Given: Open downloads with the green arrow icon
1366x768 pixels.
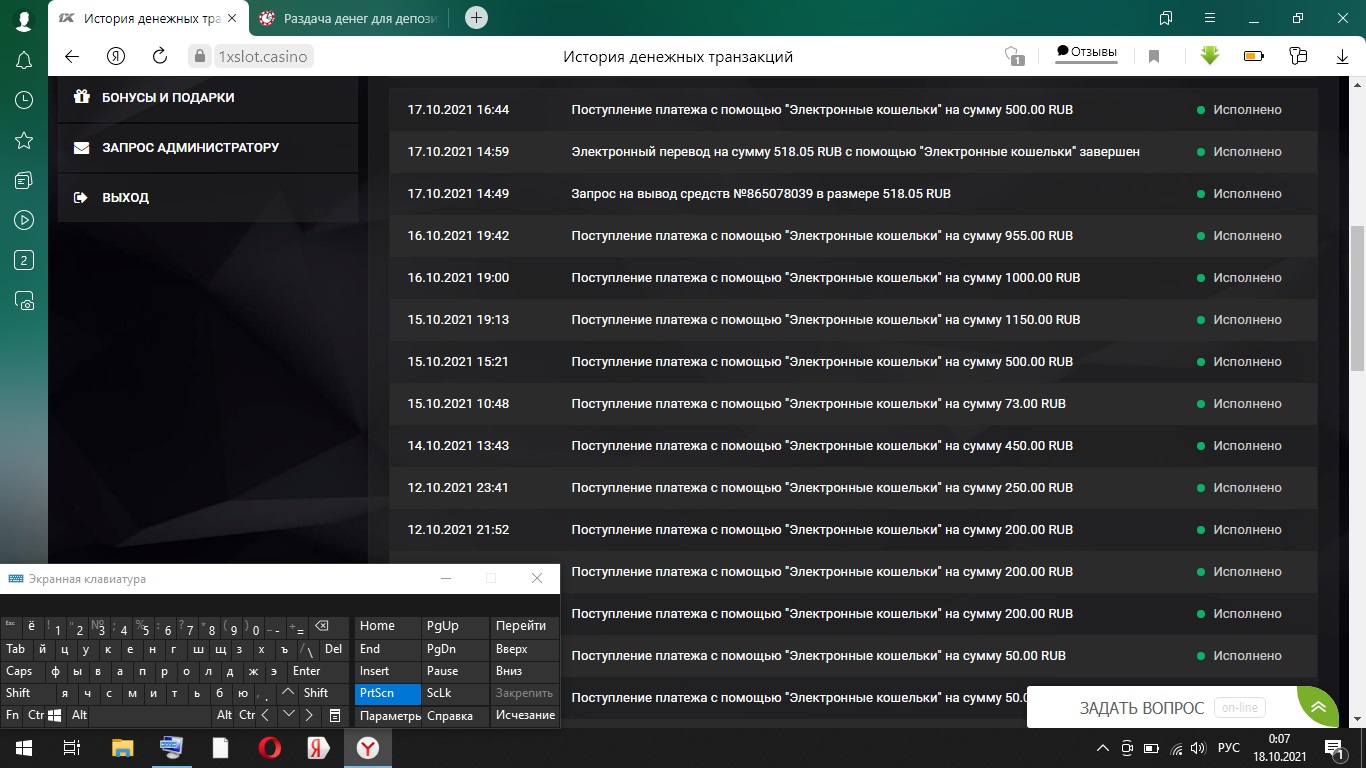Looking at the screenshot, I should click(1209, 57).
